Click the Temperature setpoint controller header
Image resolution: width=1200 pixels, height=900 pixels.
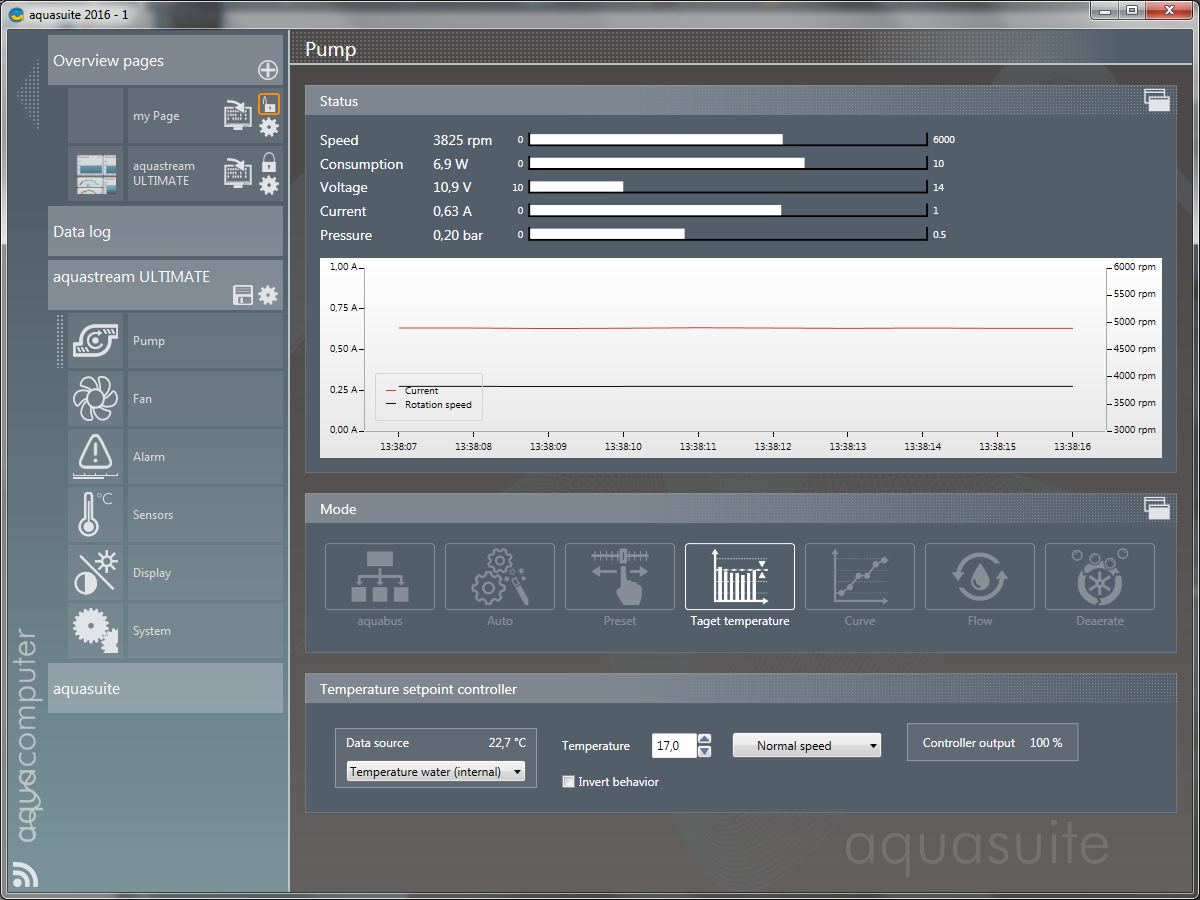[740, 689]
